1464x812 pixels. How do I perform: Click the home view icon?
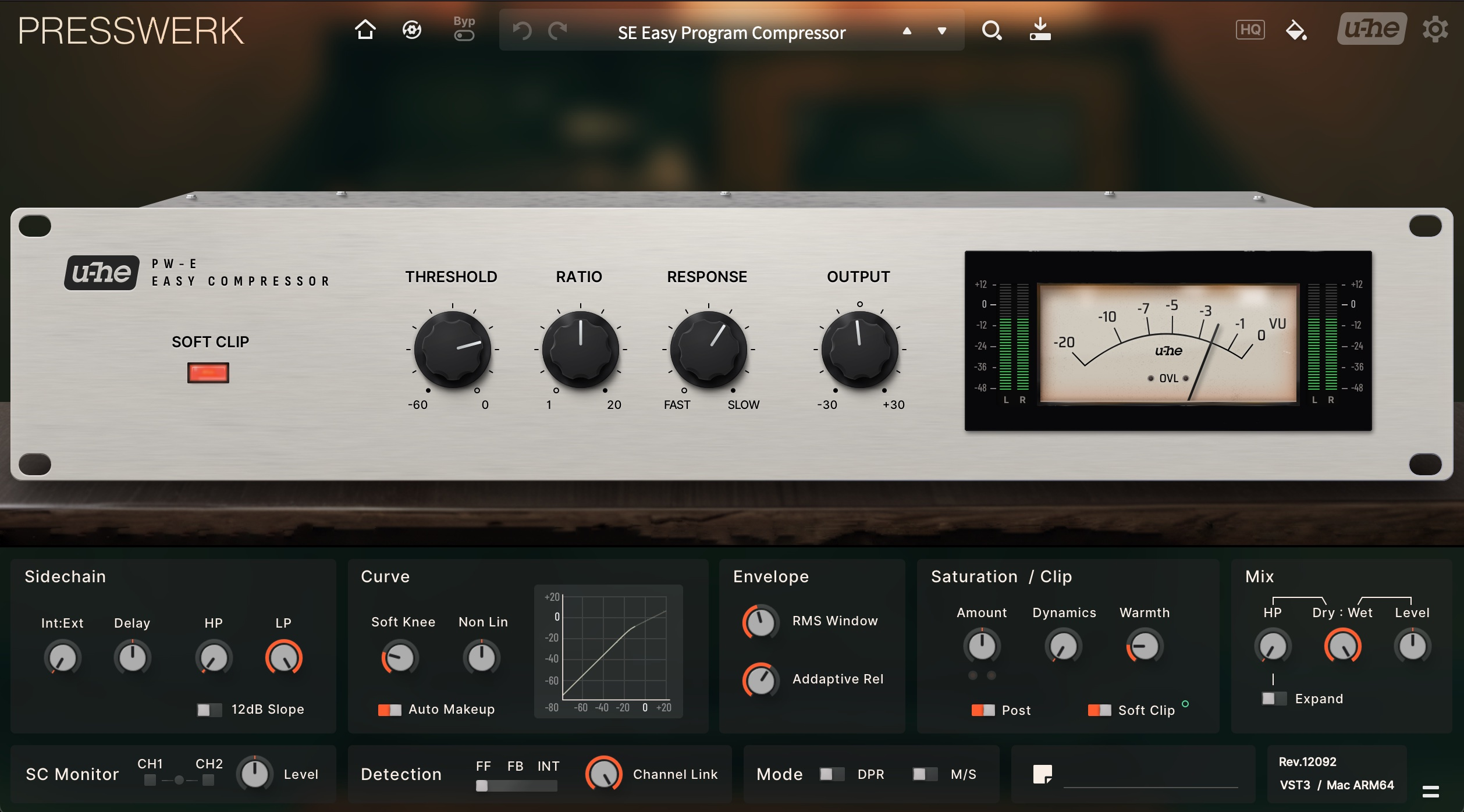pyautogui.click(x=365, y=30)
